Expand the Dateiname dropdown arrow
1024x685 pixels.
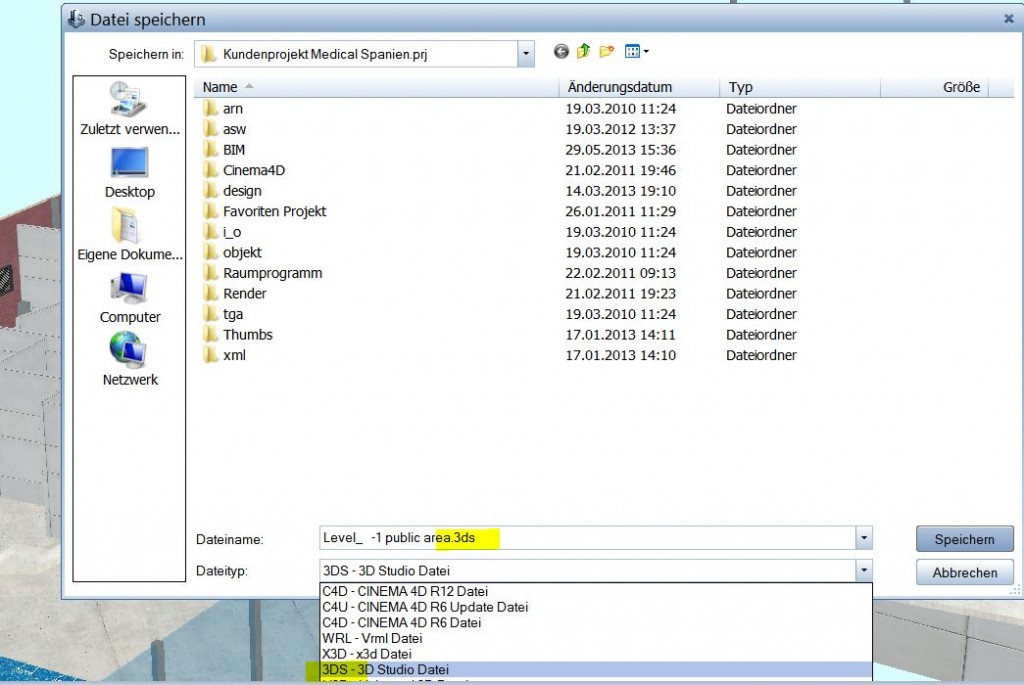tap(863, 539)
